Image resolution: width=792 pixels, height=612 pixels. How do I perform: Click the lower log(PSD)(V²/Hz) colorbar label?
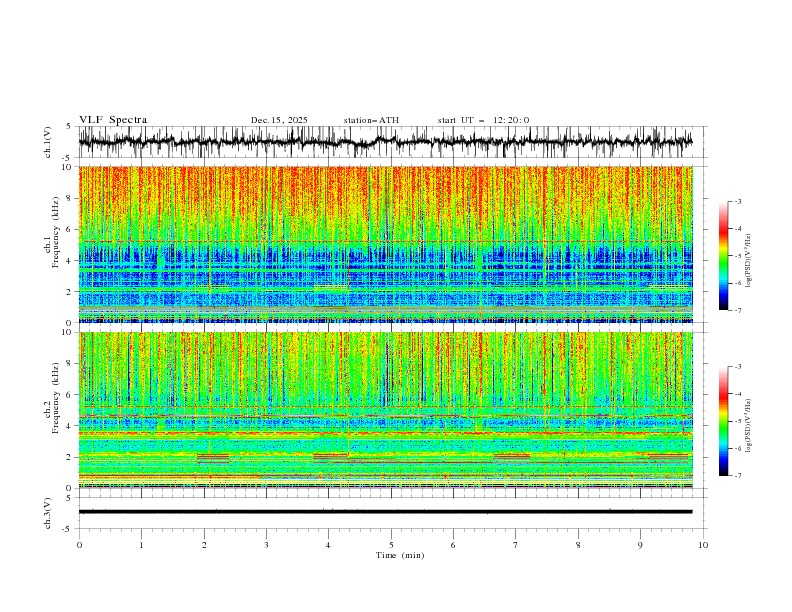click(749, 425)
